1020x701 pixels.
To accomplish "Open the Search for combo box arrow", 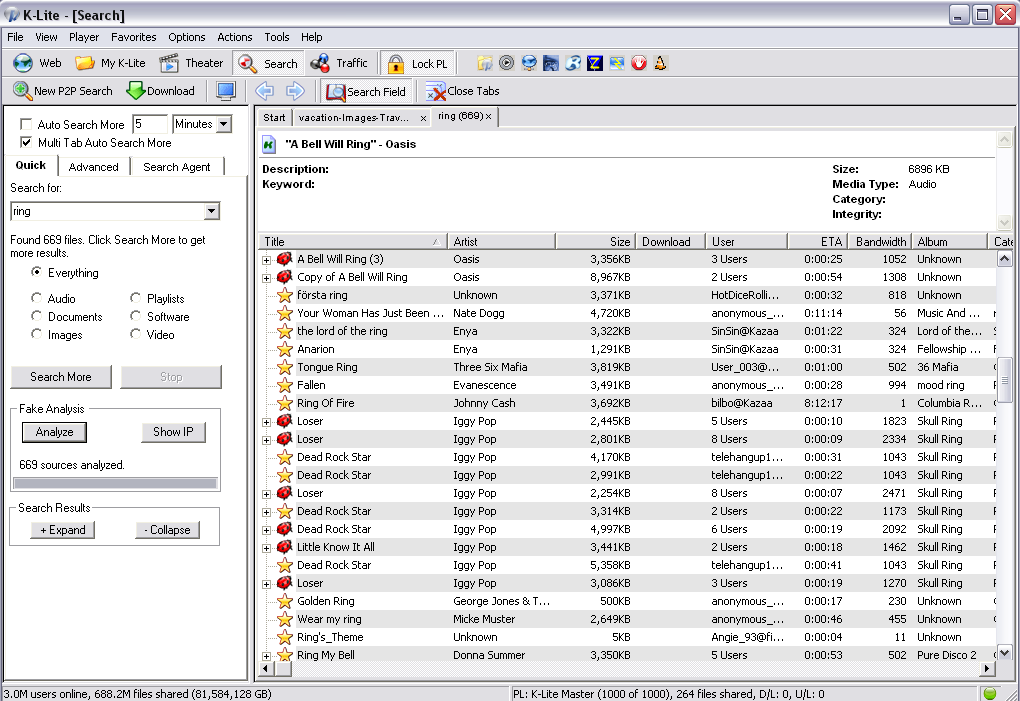I will tap(211, 211).
